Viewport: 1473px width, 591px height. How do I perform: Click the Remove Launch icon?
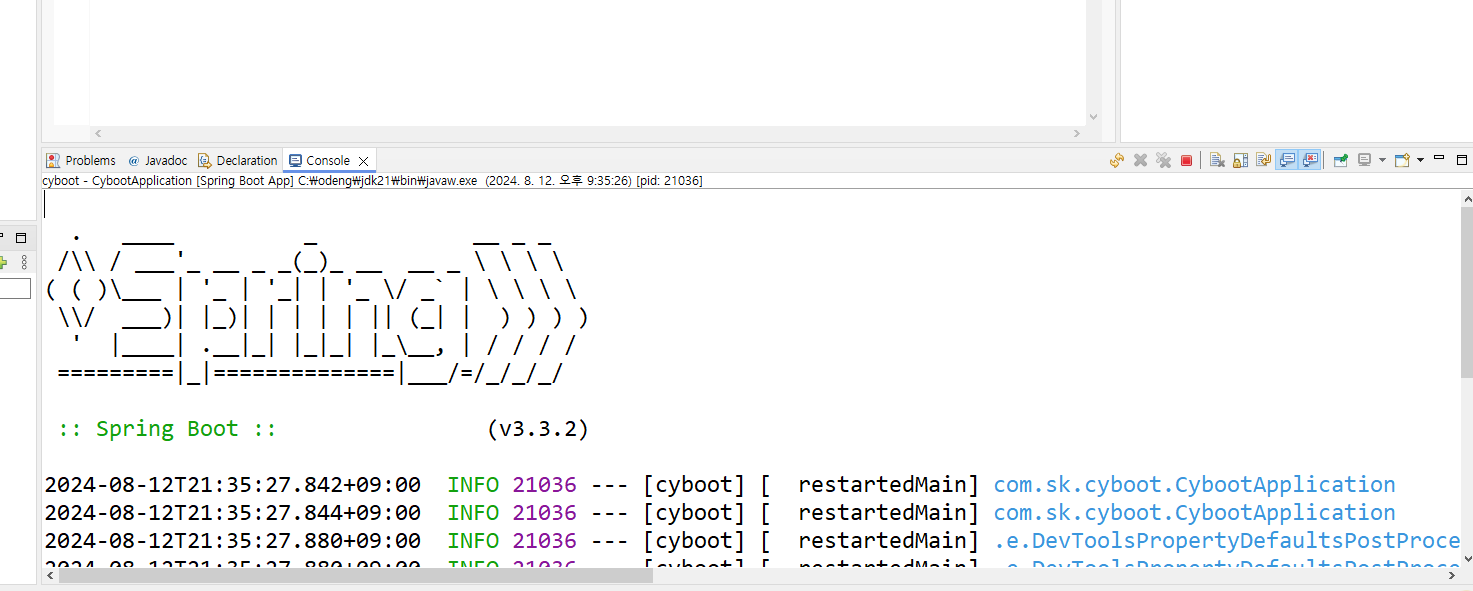(x=1140, y=160)
